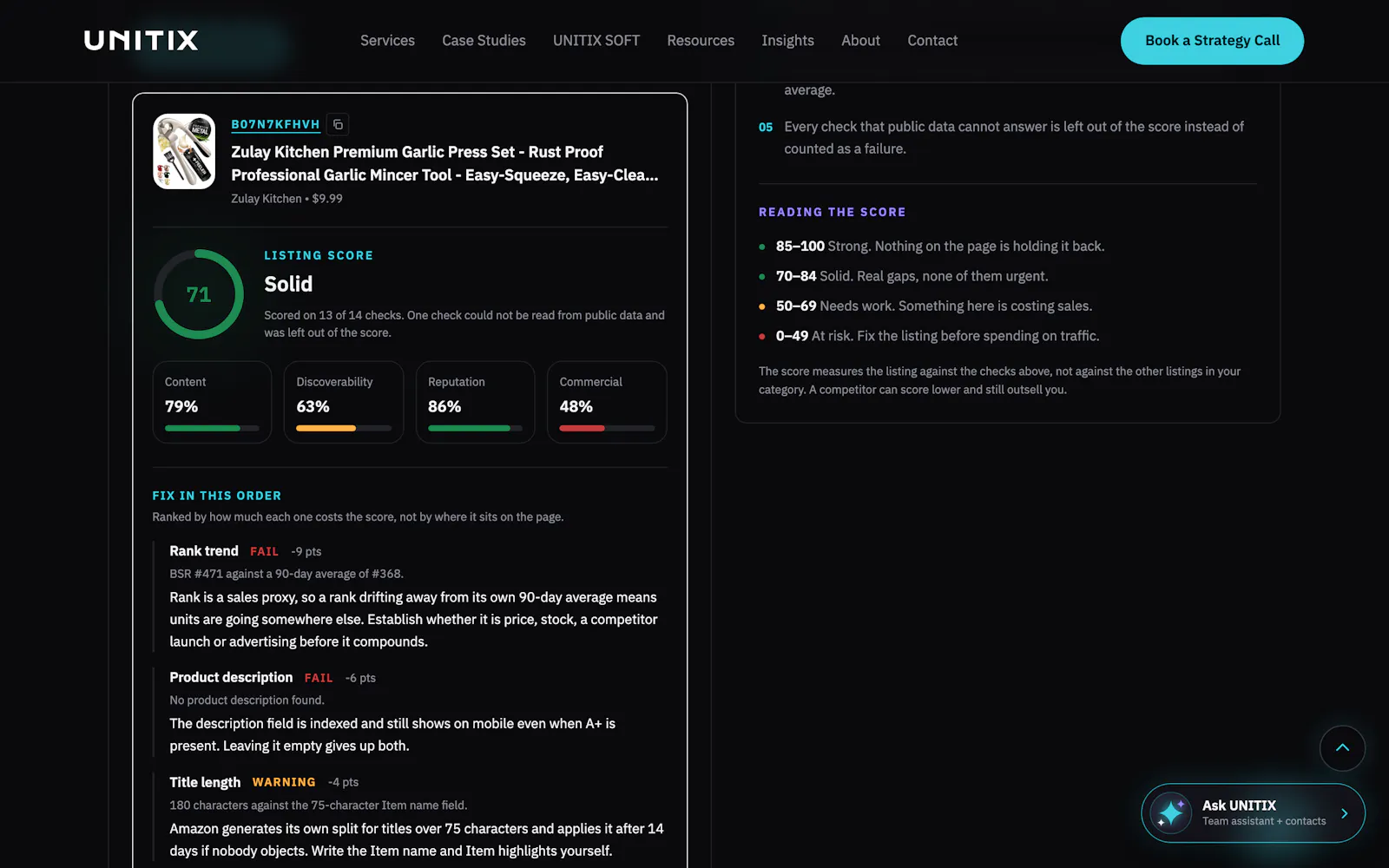The height and width of the screenshot is (868, 1389).
Task: Open Case Studies in the navigation
Action: (484, 41)
